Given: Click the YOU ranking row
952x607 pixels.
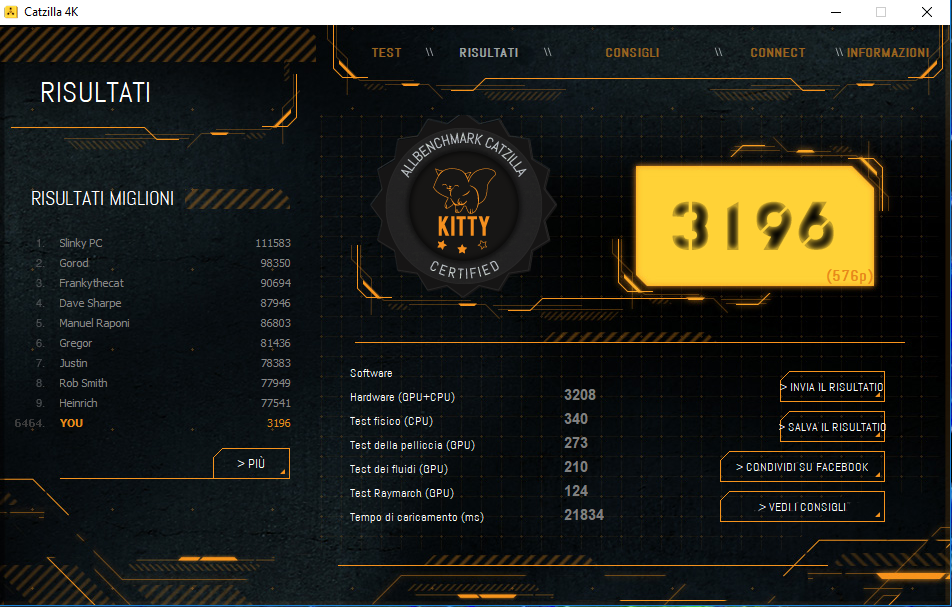Looking at the screenshot, I should click(152, 423).
